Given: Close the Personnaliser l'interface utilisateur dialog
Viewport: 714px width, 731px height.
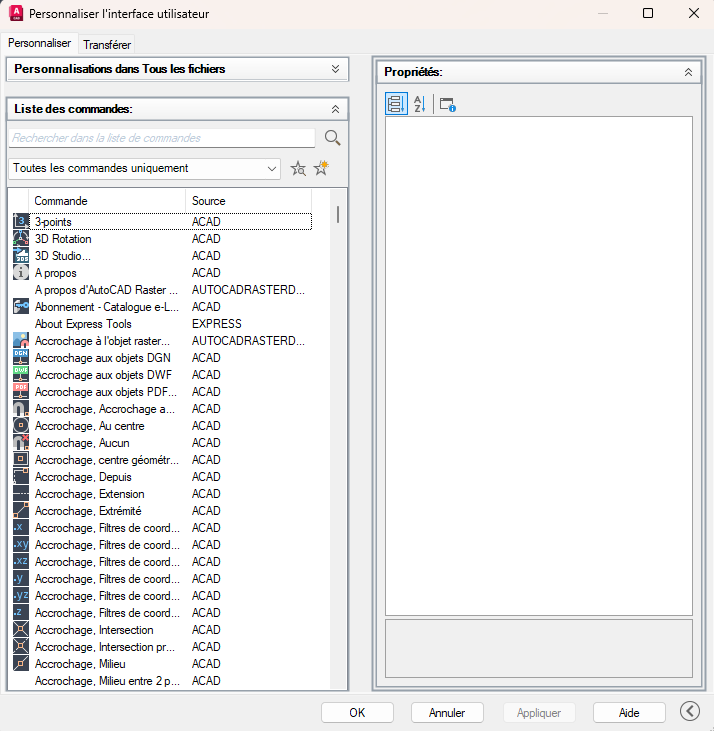Looking at the screenshot, I should pyautogui.click(x=694, y=13).
